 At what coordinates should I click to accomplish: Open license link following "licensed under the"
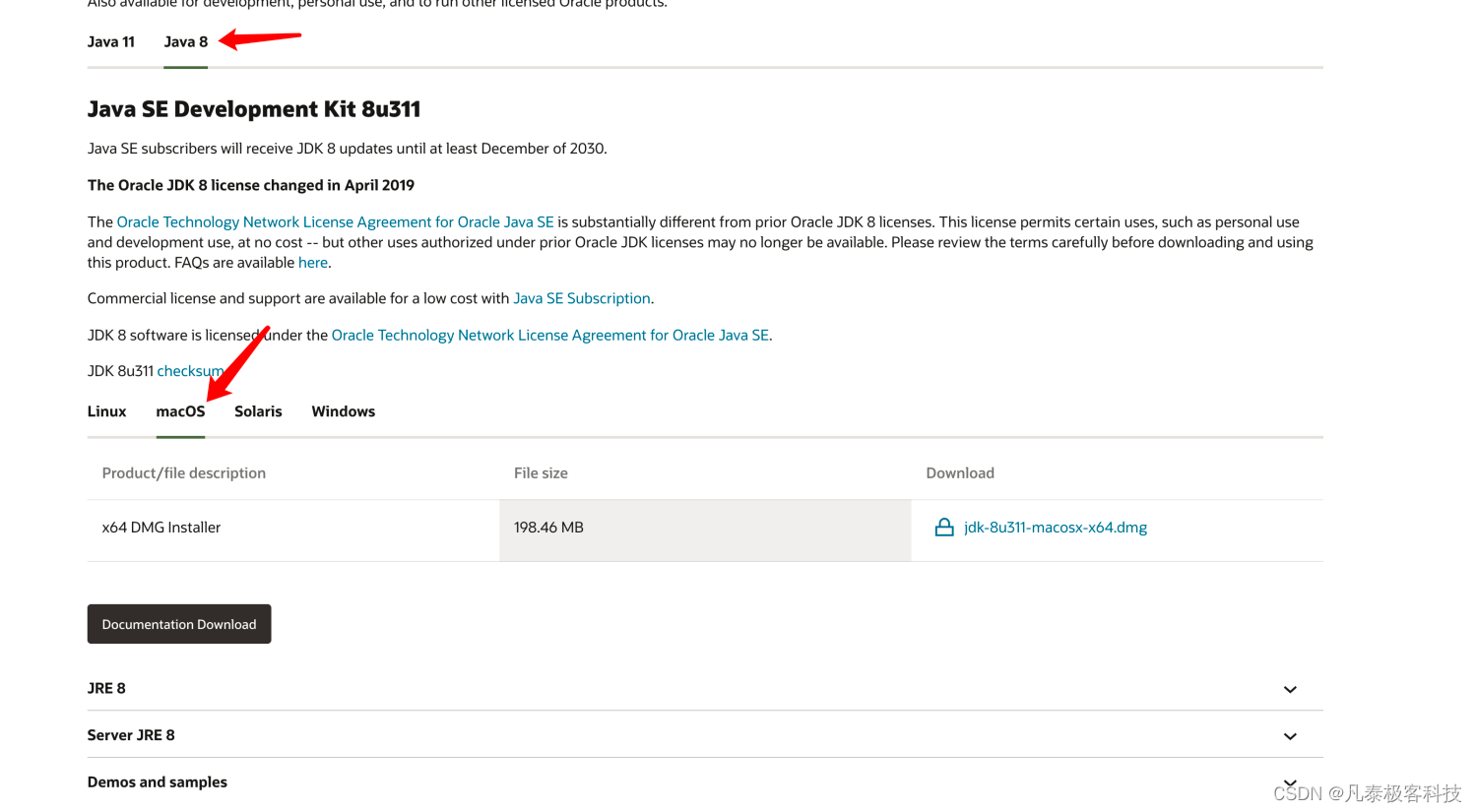[549, 336]
